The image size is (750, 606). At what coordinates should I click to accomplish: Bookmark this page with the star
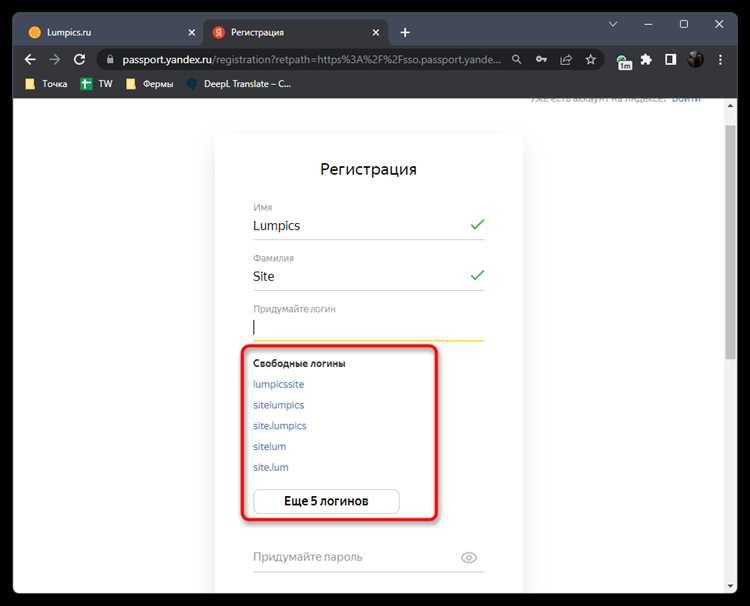coord(591,59)
